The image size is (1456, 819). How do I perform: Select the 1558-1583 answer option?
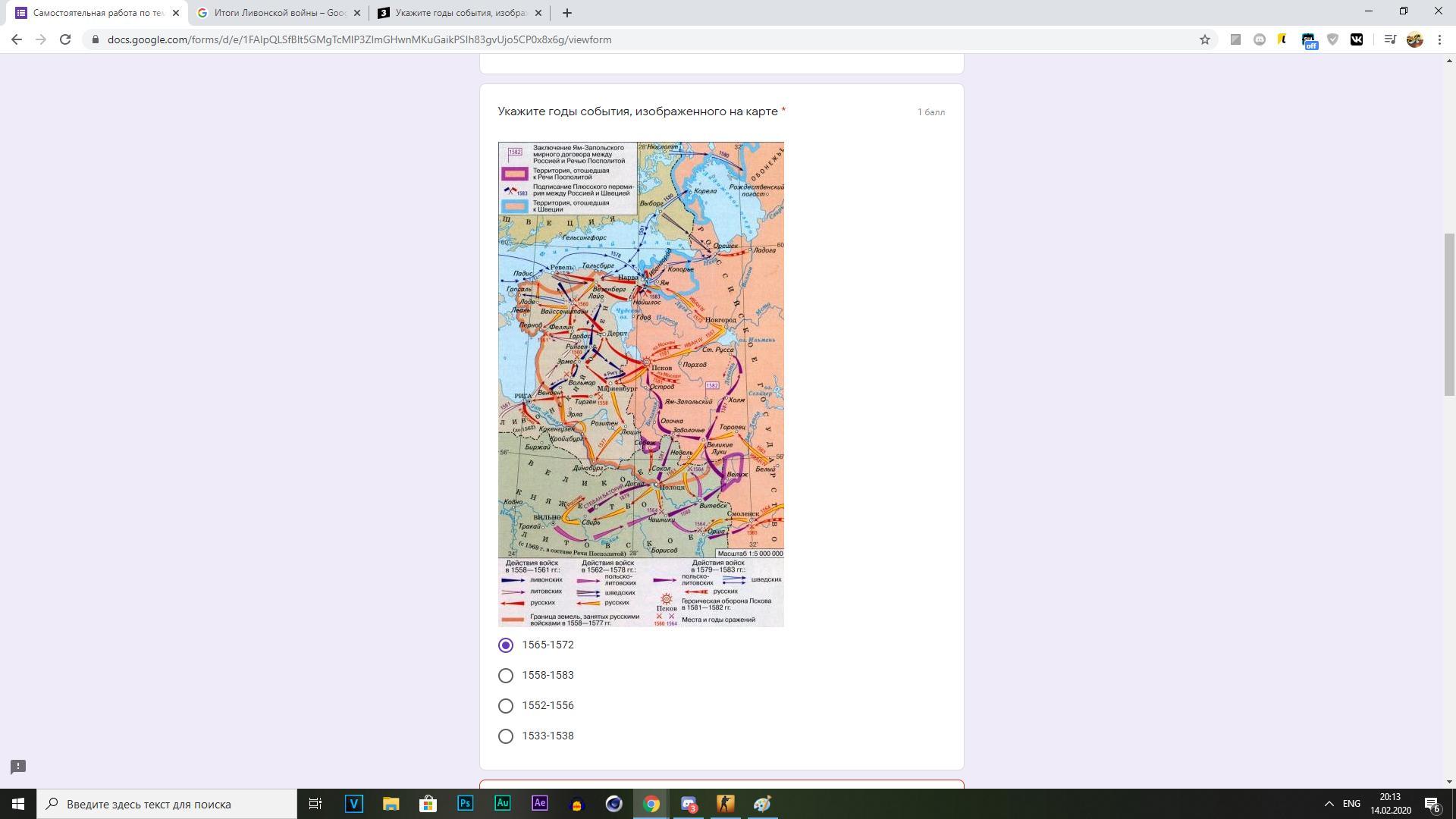coord(506,675)
